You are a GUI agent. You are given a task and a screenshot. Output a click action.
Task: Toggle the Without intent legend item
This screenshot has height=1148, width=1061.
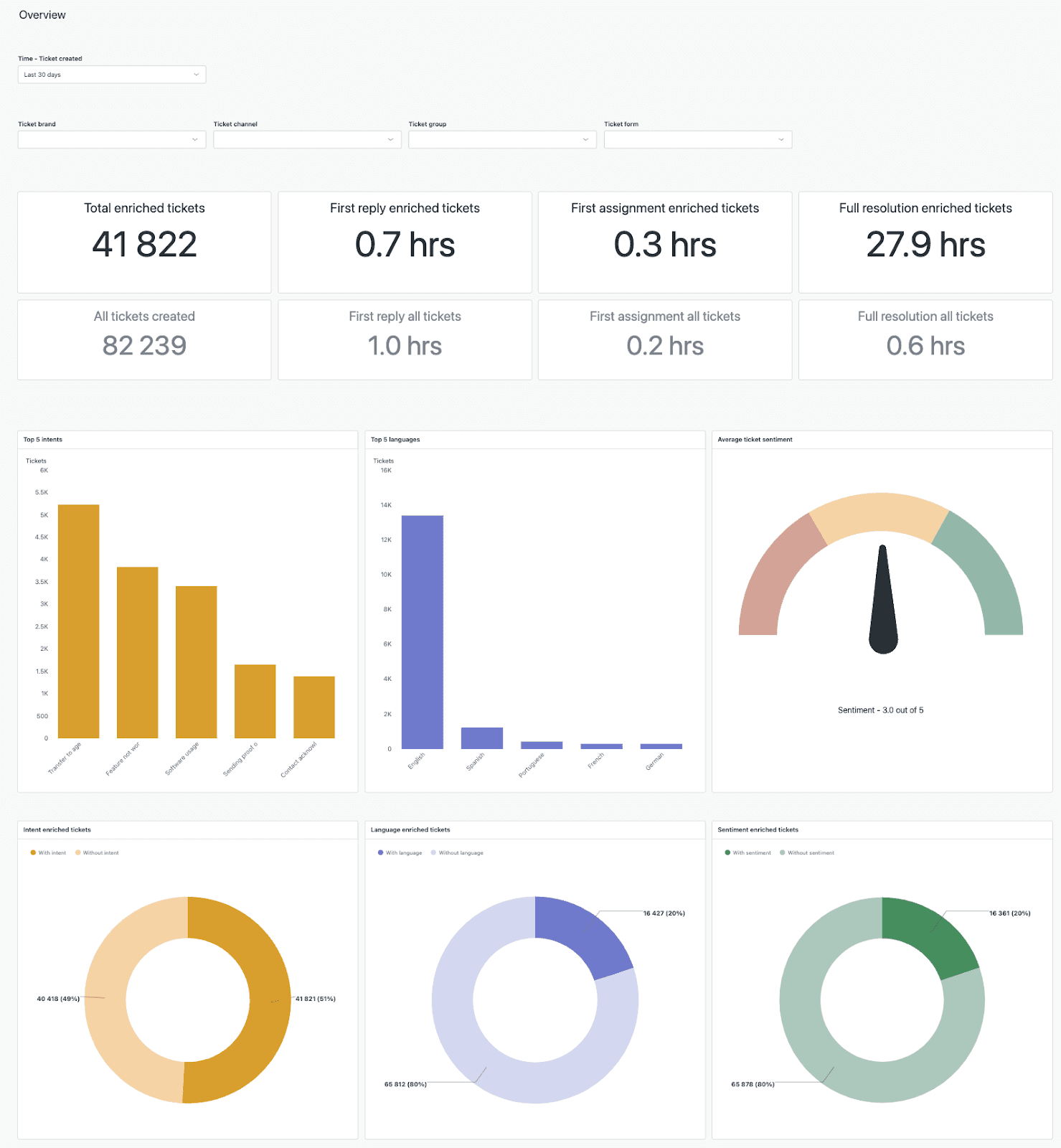click(97, 852)
